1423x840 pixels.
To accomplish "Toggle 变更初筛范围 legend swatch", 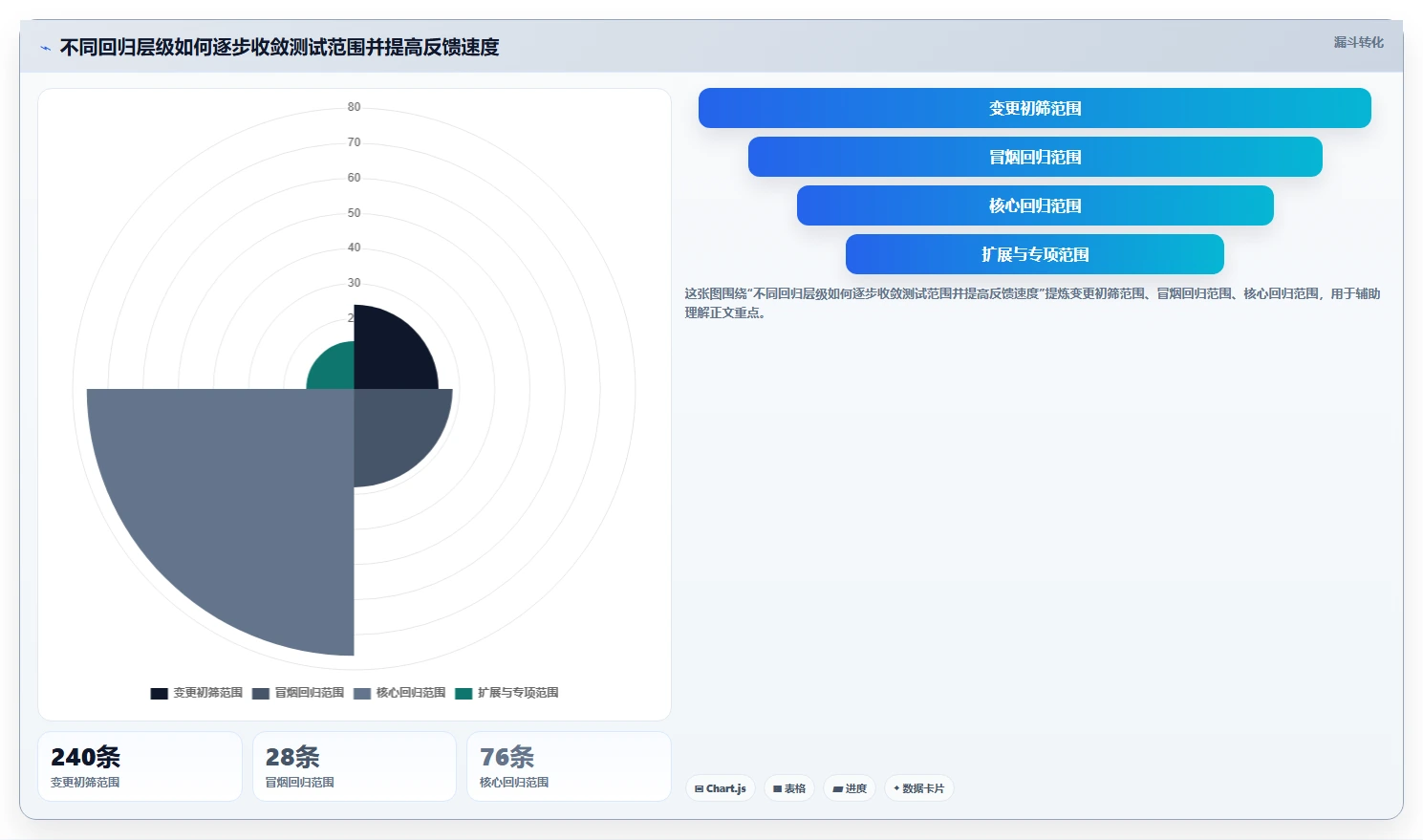I will [x=159, y=693].
